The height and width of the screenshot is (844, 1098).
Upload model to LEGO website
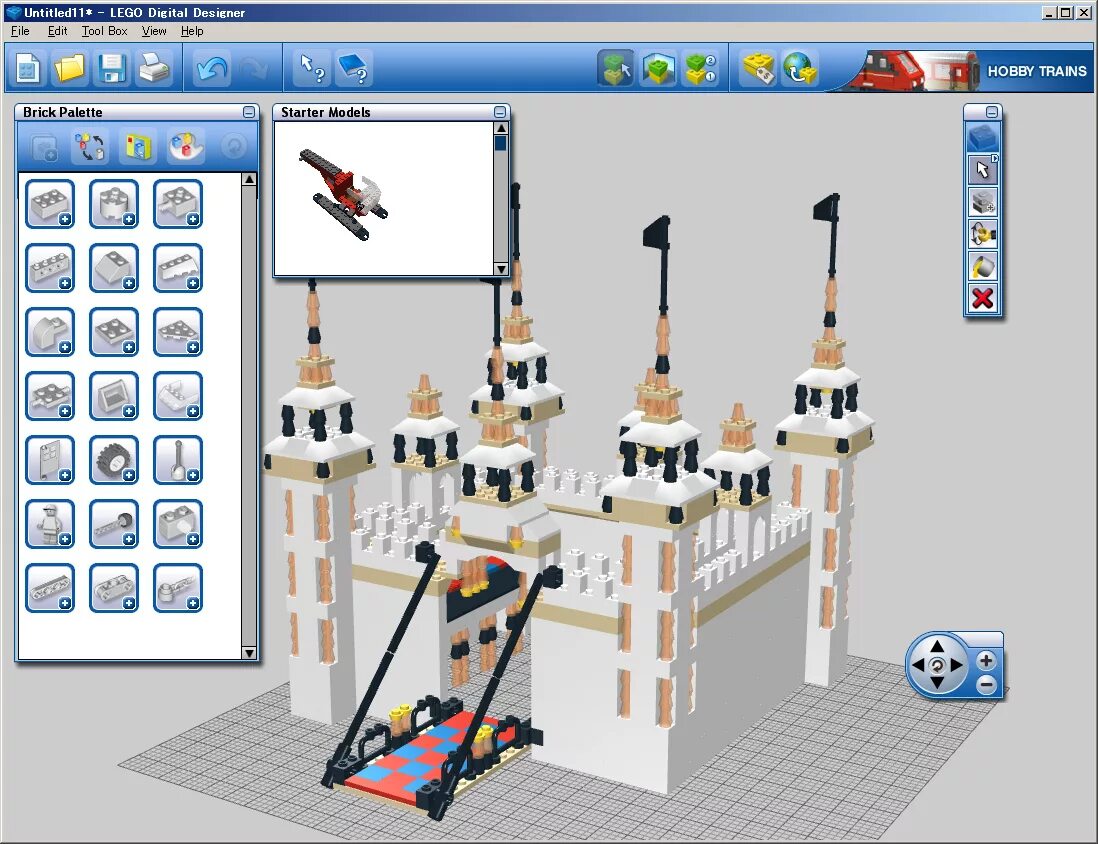800,69
